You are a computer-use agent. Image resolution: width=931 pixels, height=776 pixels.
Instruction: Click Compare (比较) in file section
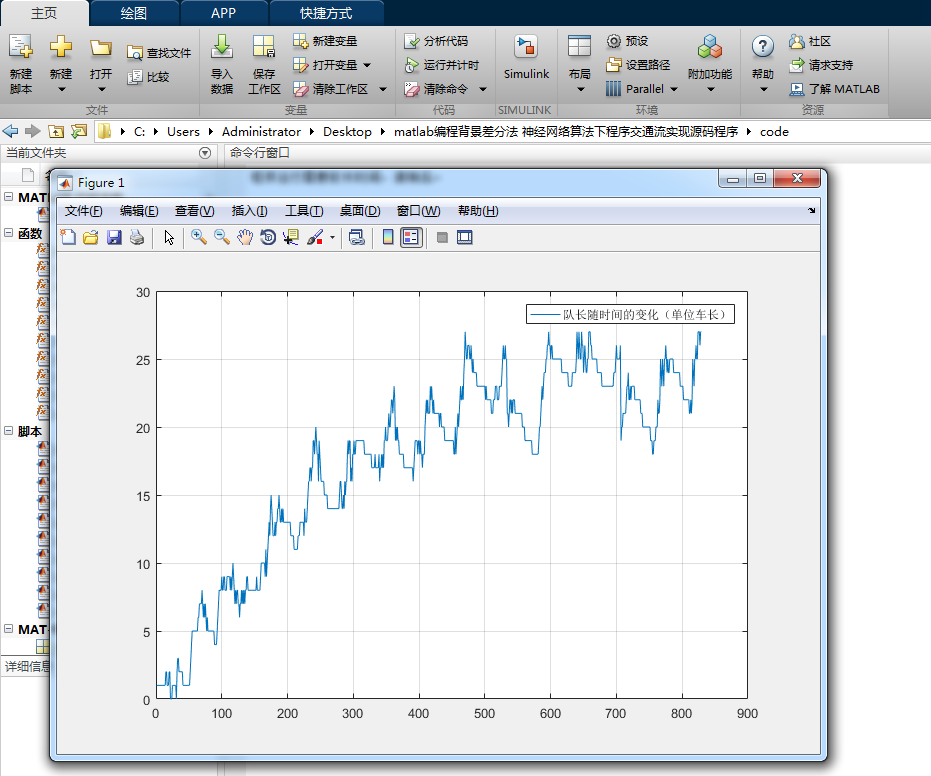(x=149, y=77)
